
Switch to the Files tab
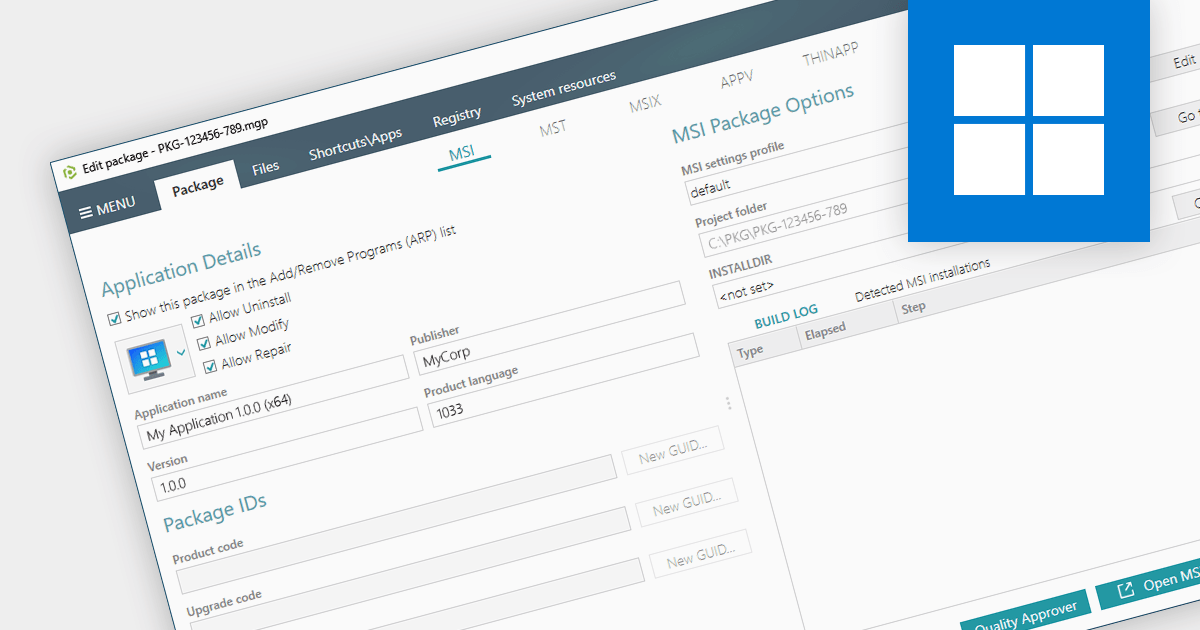tap(265, 168)
